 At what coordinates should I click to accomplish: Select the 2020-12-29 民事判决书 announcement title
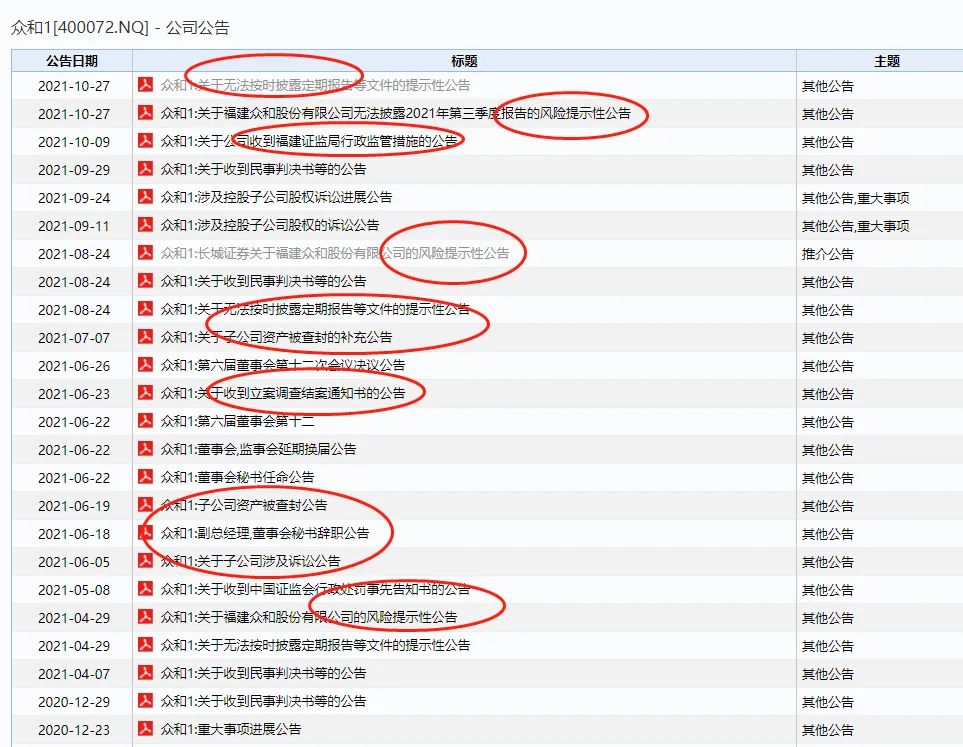[263, 701]
